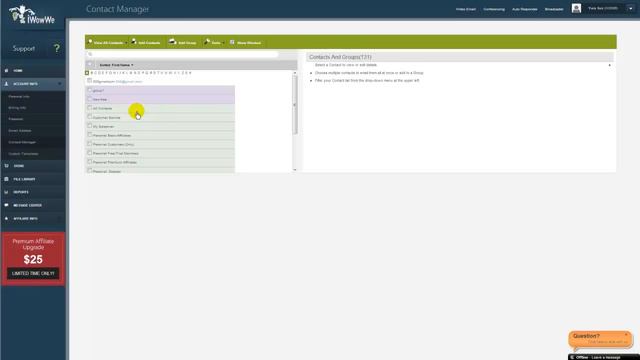Open Auto Responder in top navigation

click(524, 9)
